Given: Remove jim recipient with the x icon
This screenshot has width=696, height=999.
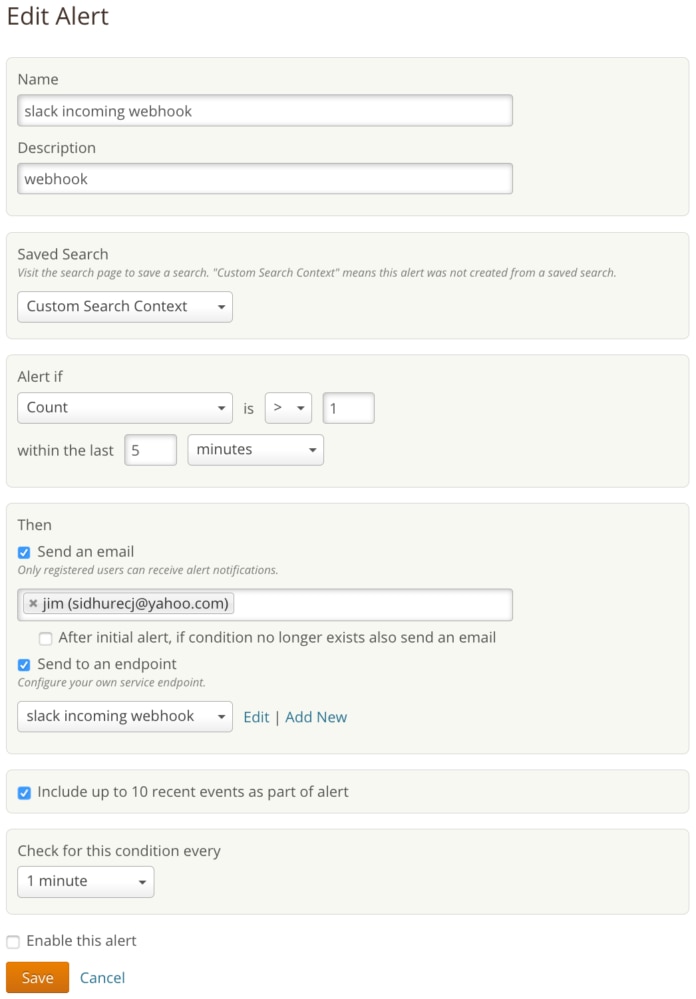Looking at the screenshot, I should click(x=33, y=604).
